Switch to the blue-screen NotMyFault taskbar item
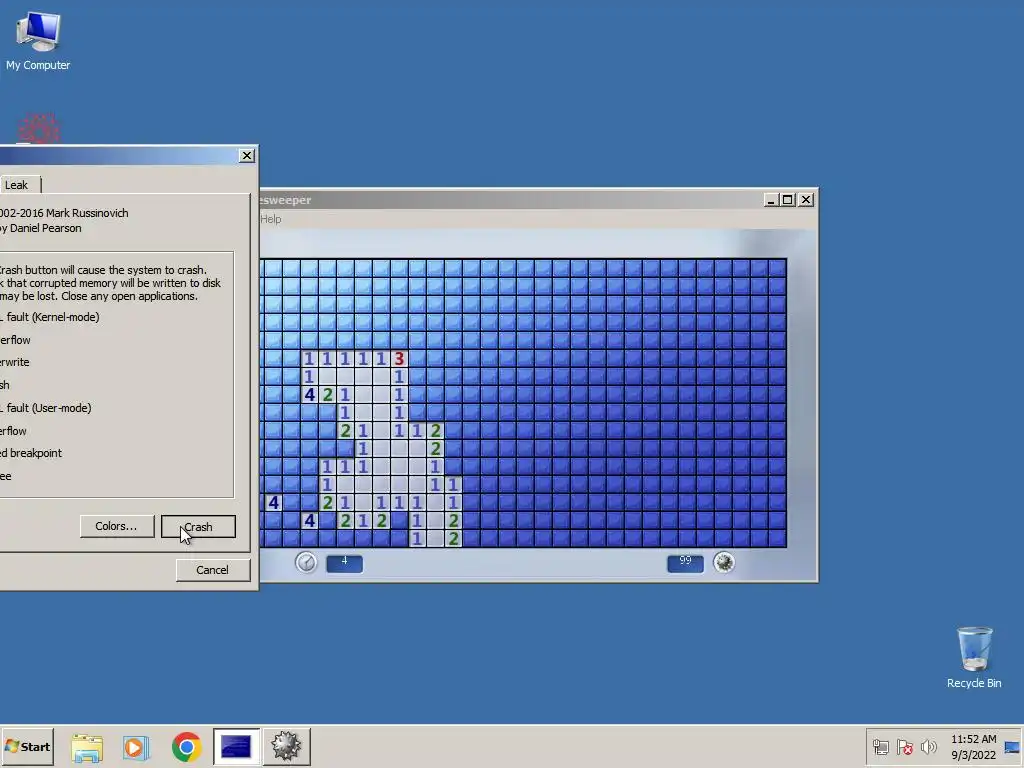The height and width of the screenshot is (768, 1024). click(x=236, y=746)
